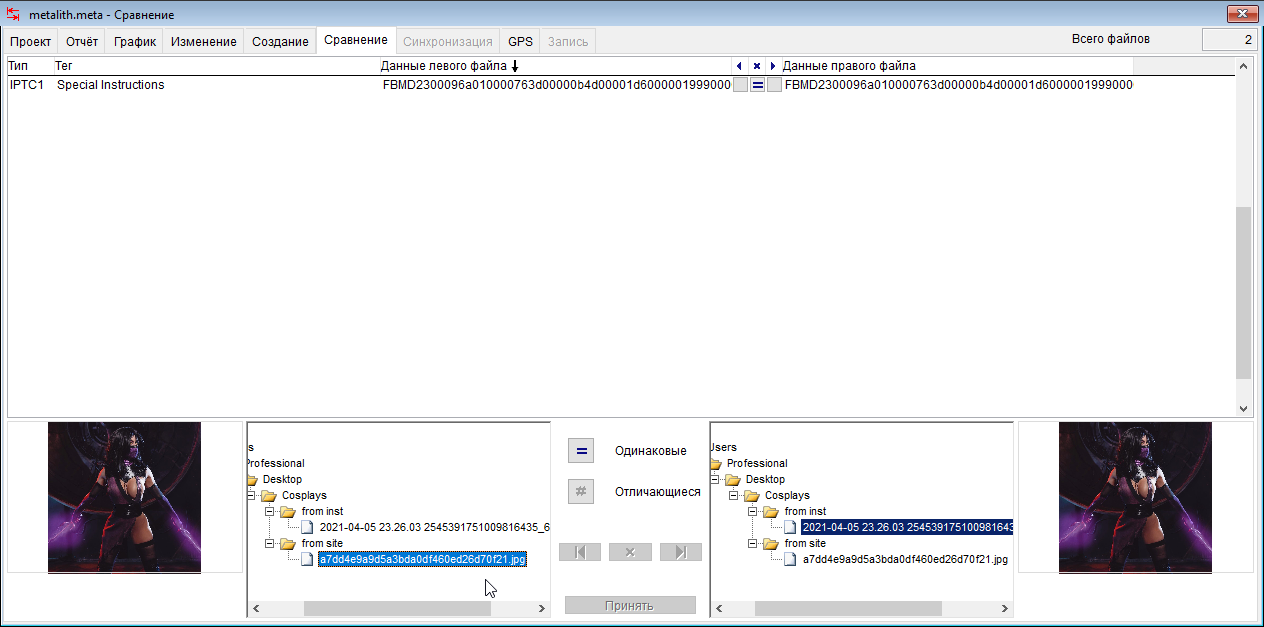Select a7dd4e9a jpg file in right tree
1264x627 pixels.
coord(904,560)
